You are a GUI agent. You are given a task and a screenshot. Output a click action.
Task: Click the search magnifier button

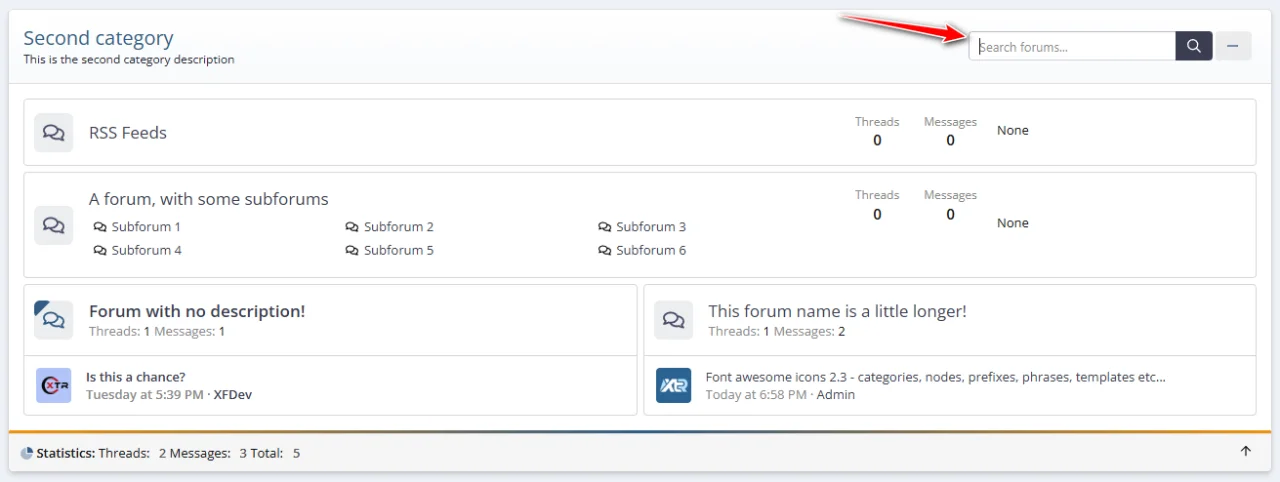(1193, 46)
